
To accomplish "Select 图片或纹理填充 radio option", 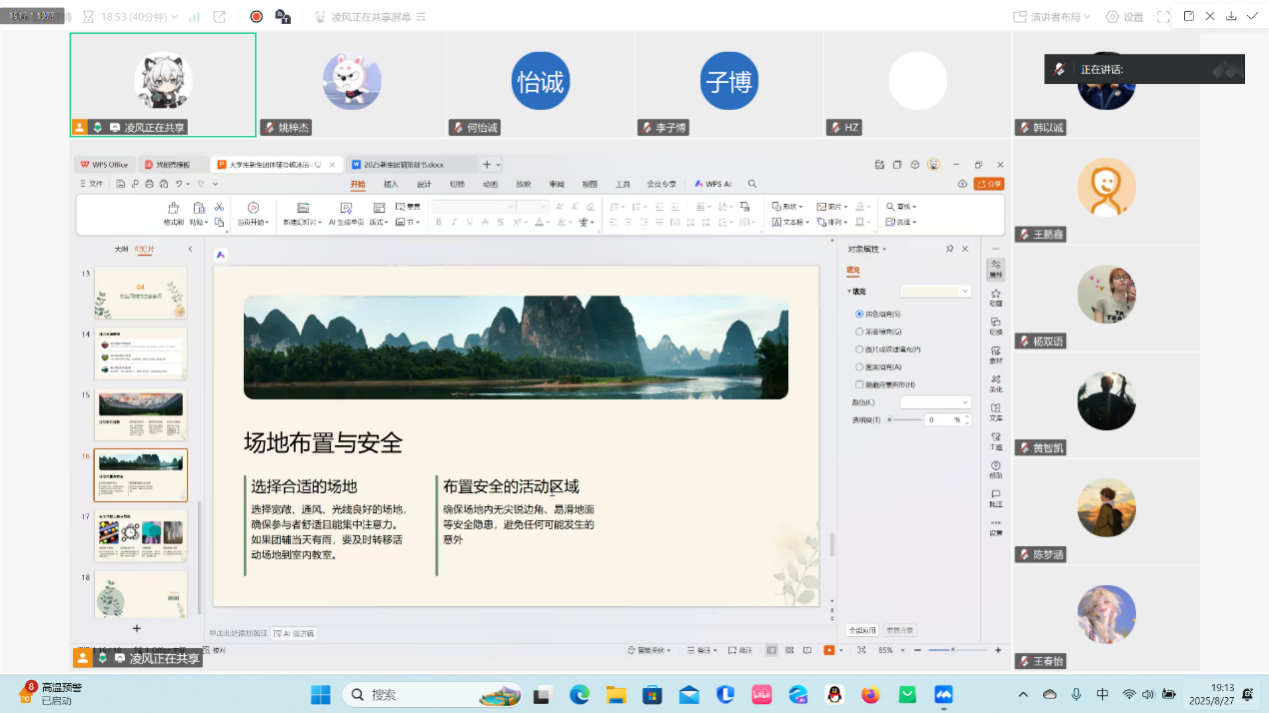I will click(x=860, y=350).
